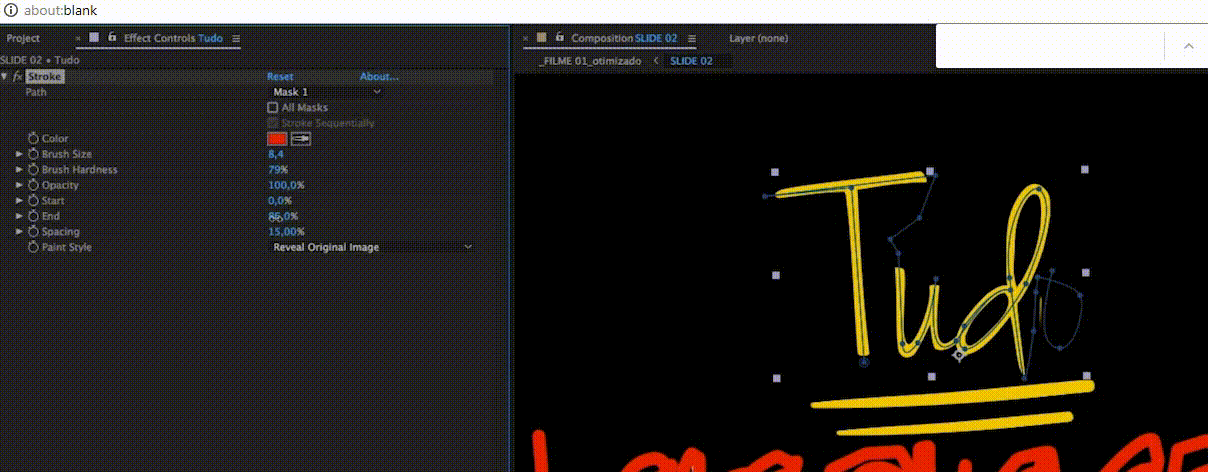Collapse the Stroke effect disclosure triangle
The width and height of the screenshot is (1208, 472).
[x=5, y=77]
